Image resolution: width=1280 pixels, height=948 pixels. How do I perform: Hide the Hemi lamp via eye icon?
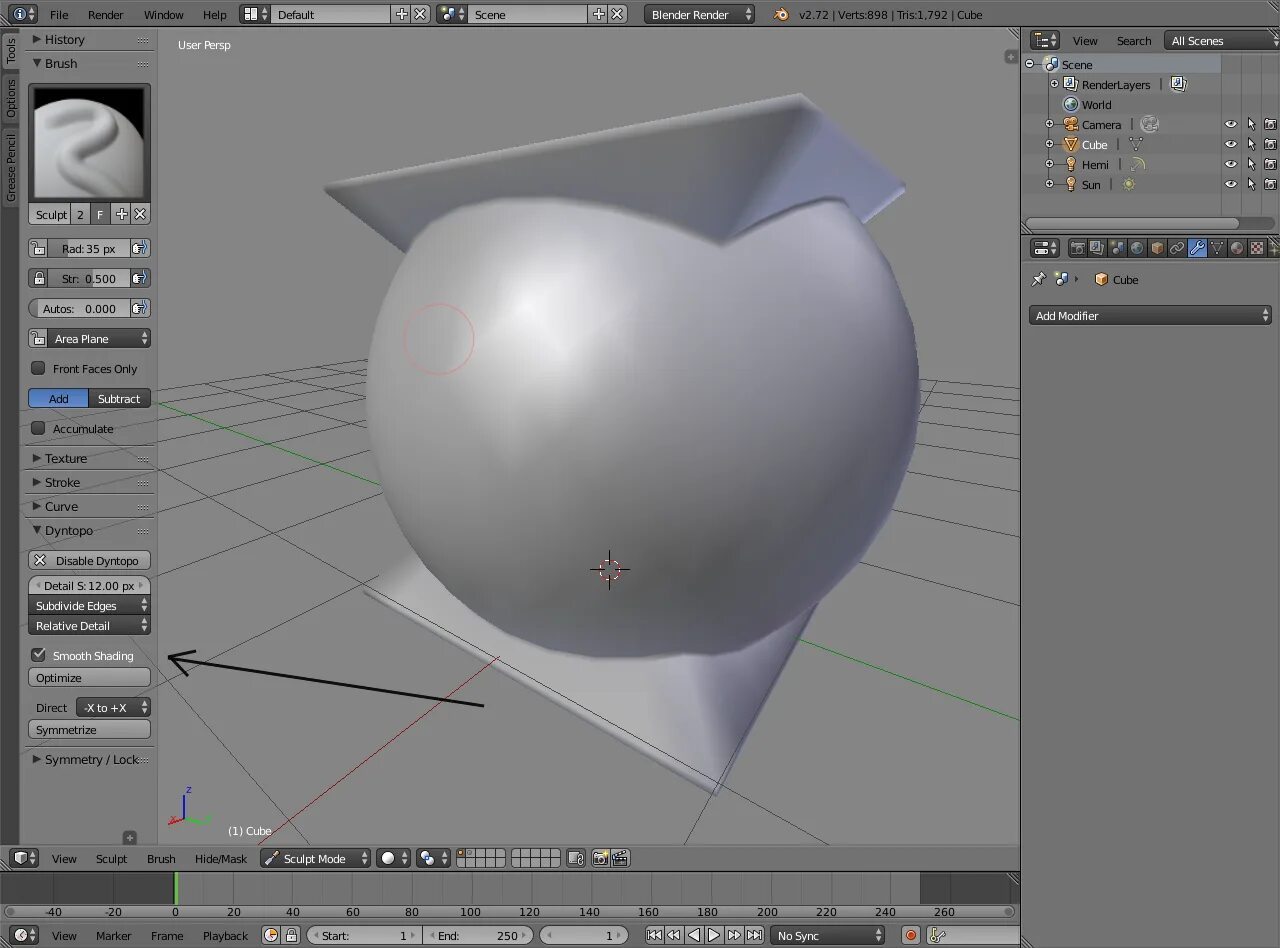click(1231, 164)
